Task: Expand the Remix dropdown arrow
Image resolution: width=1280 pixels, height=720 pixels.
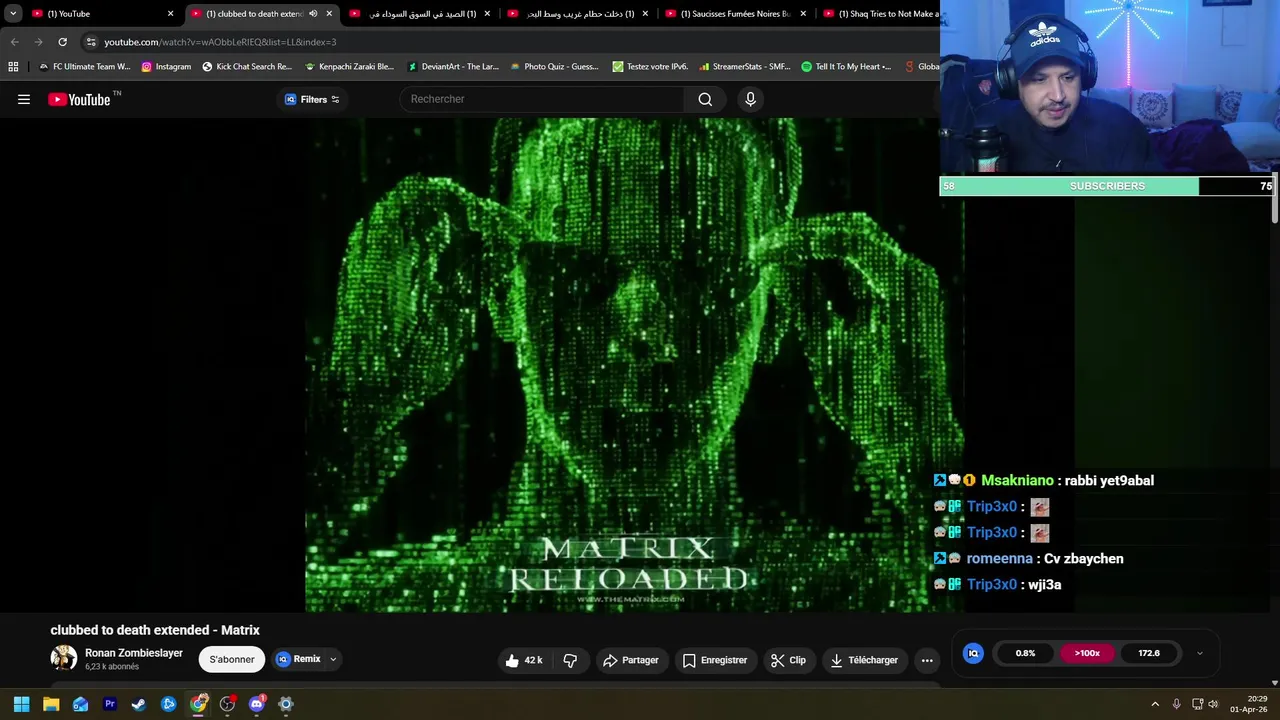Action: point(333,659)
